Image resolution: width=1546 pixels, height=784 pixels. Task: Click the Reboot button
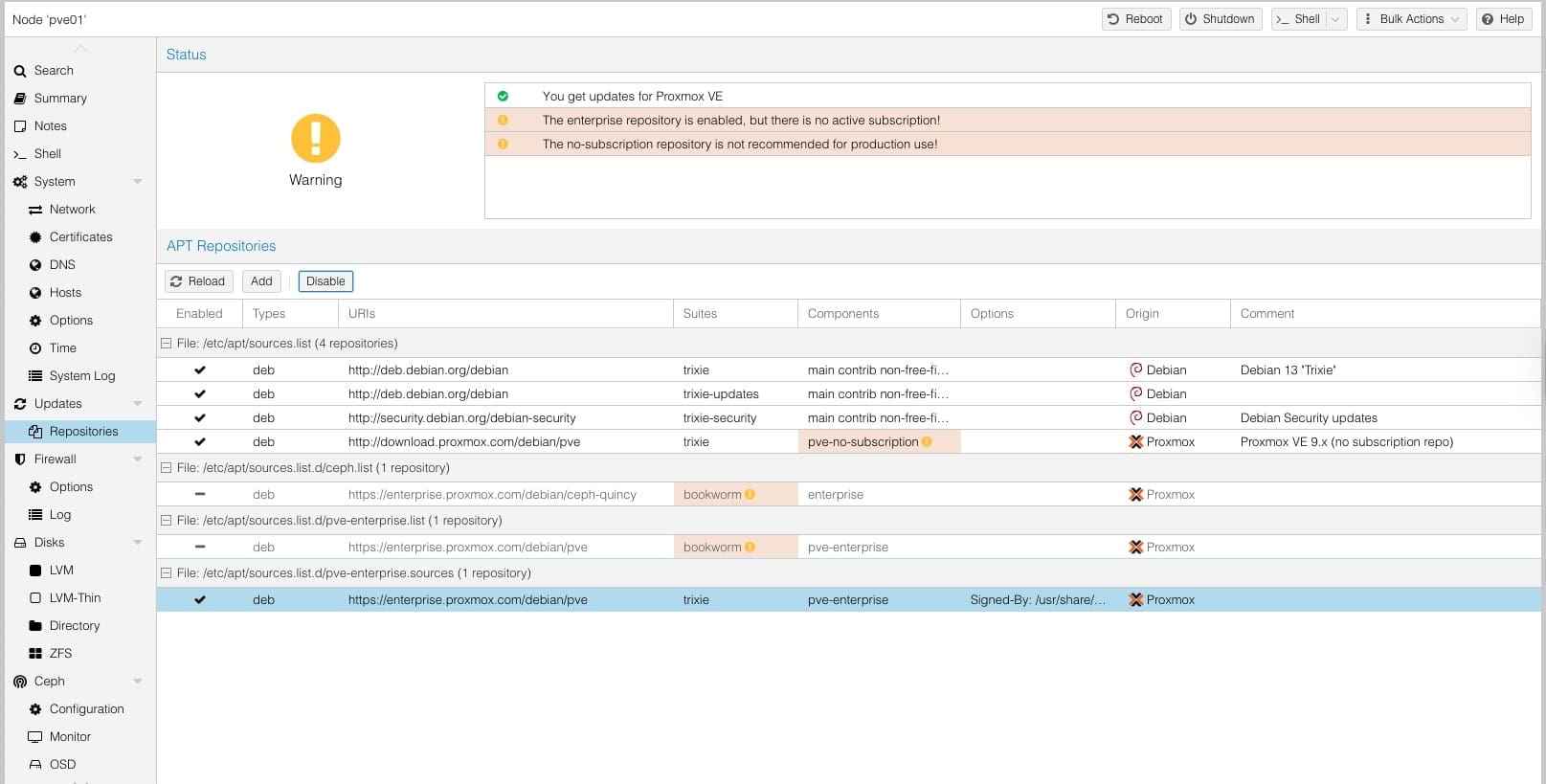coord(1135,19)
